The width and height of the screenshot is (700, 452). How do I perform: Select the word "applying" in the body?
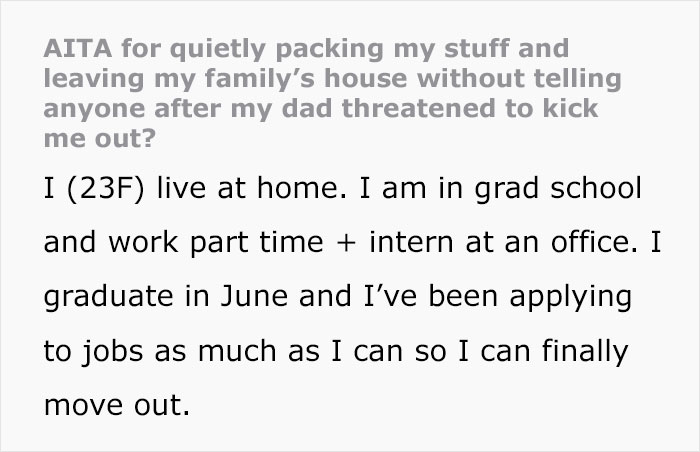tap(571, 298)
